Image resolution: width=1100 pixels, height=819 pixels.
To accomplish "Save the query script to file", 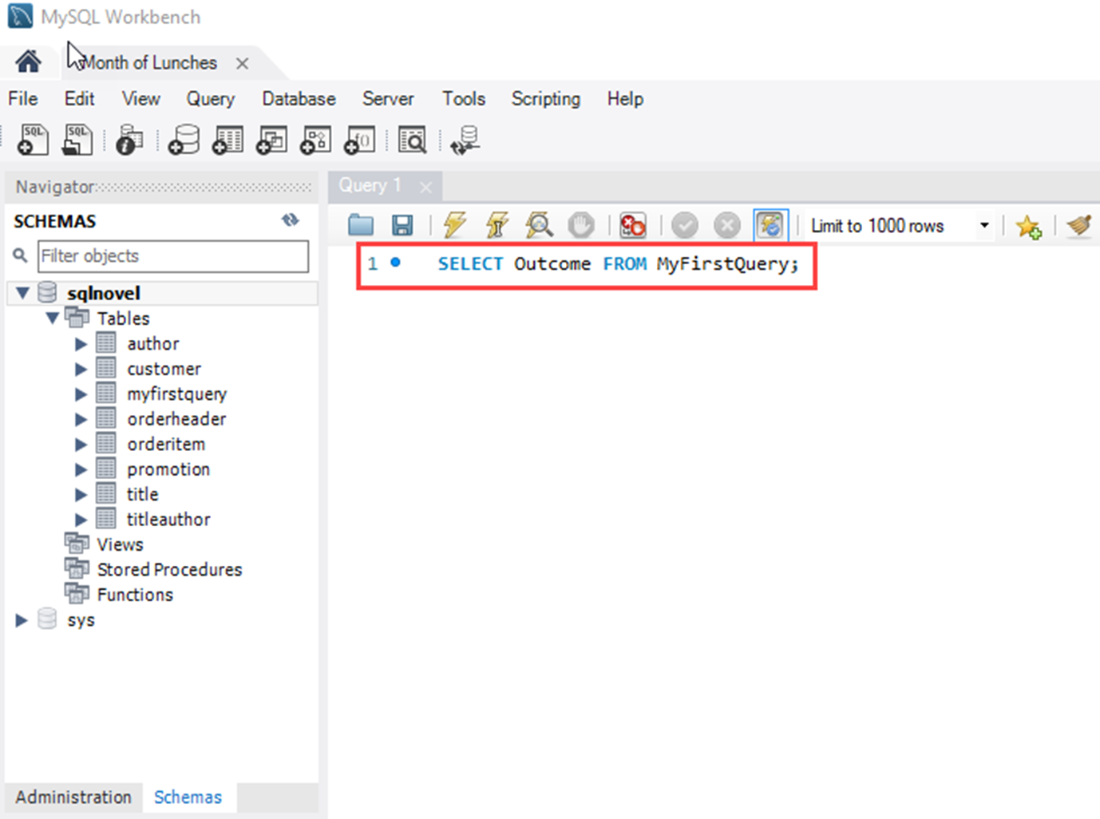I will pyautogui.click(x=402, y=225).
